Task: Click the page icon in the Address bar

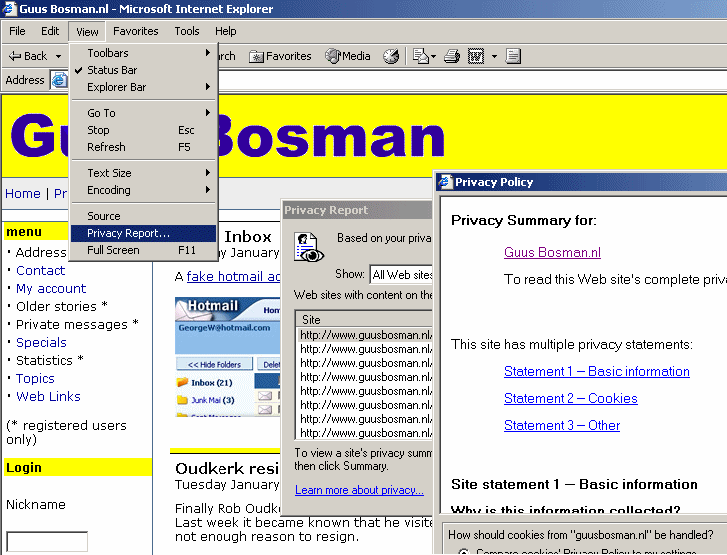Action: pyautogui.click(x=58, y=80)
